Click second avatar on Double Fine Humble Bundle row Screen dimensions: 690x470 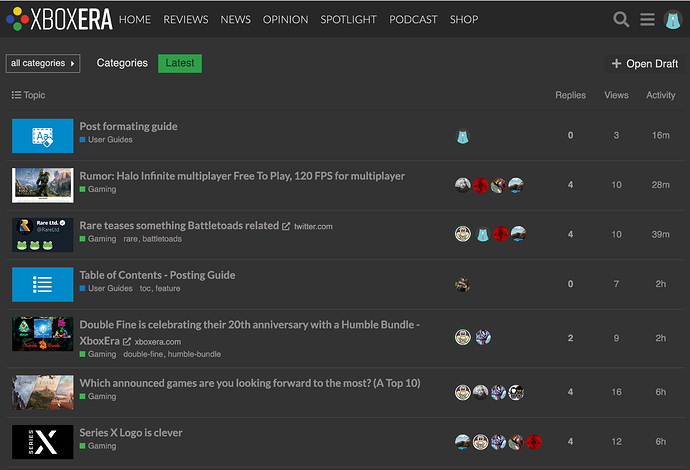tap(483, 338)
